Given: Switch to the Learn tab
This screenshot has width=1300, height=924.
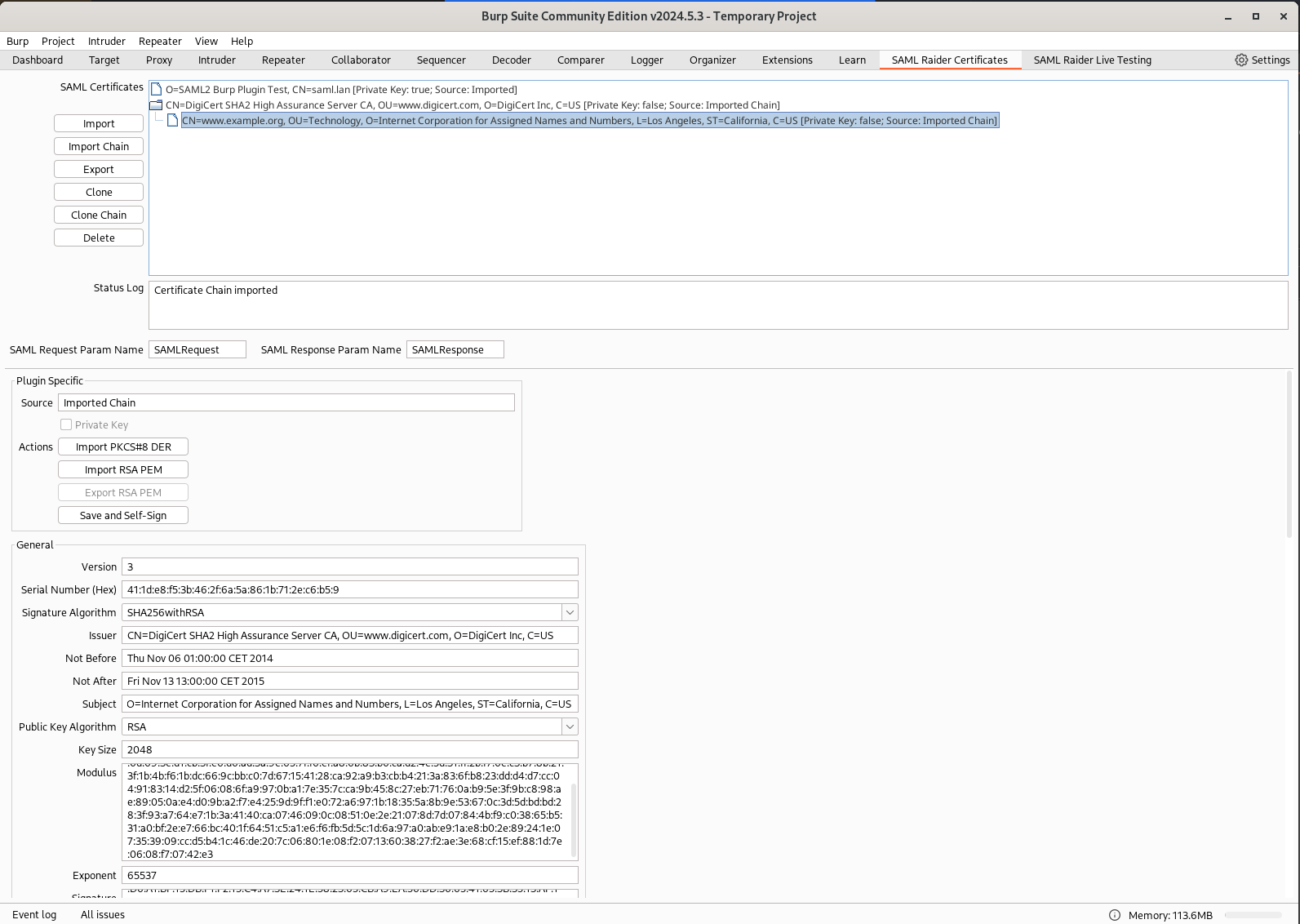Looking at the screenshot, I should pos(852,60).
